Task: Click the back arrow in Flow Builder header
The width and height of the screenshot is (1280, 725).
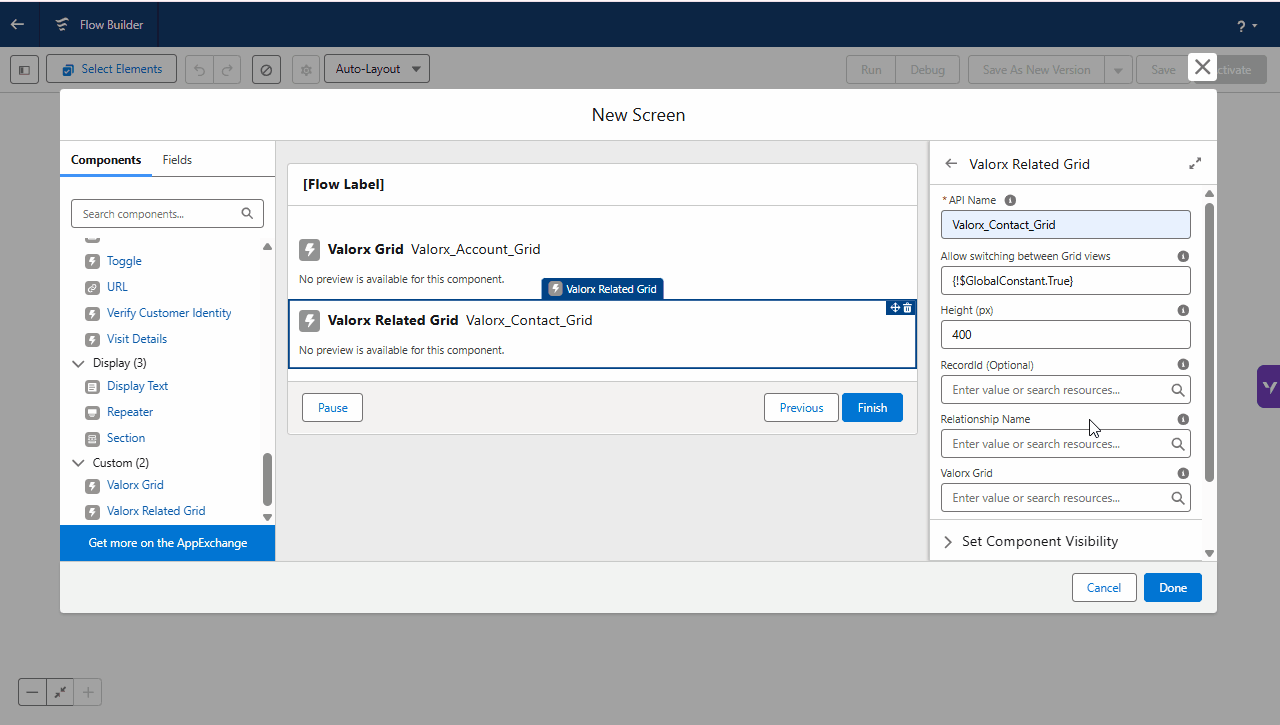Action: (x=17, y=24)
